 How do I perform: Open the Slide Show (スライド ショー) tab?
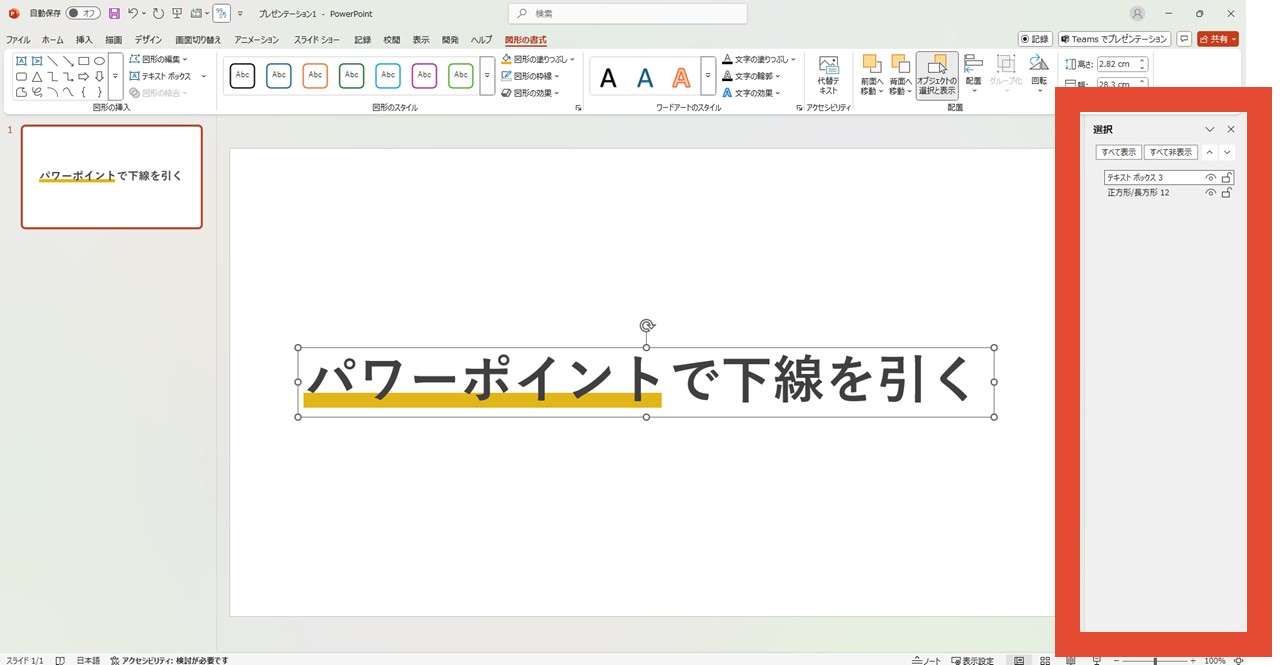[x=317, y=40]
